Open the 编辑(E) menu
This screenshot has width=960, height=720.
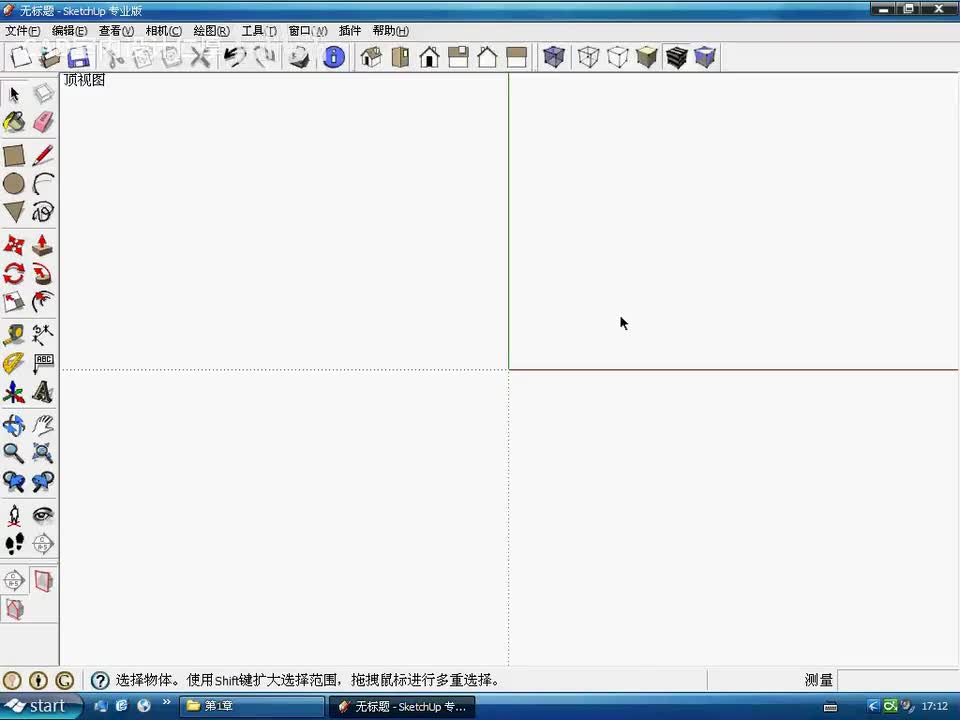69,31
